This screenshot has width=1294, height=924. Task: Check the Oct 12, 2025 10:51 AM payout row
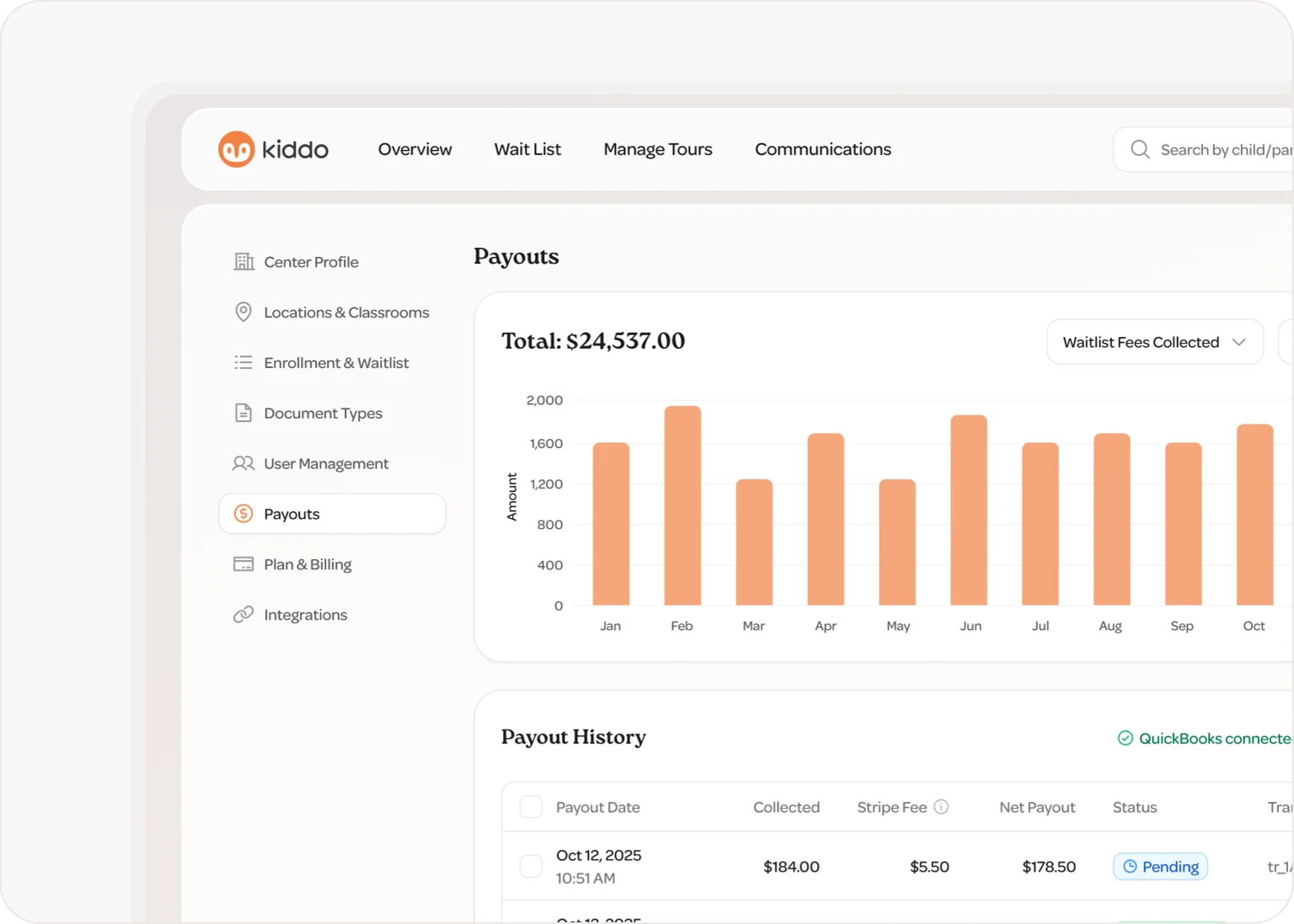531,866
